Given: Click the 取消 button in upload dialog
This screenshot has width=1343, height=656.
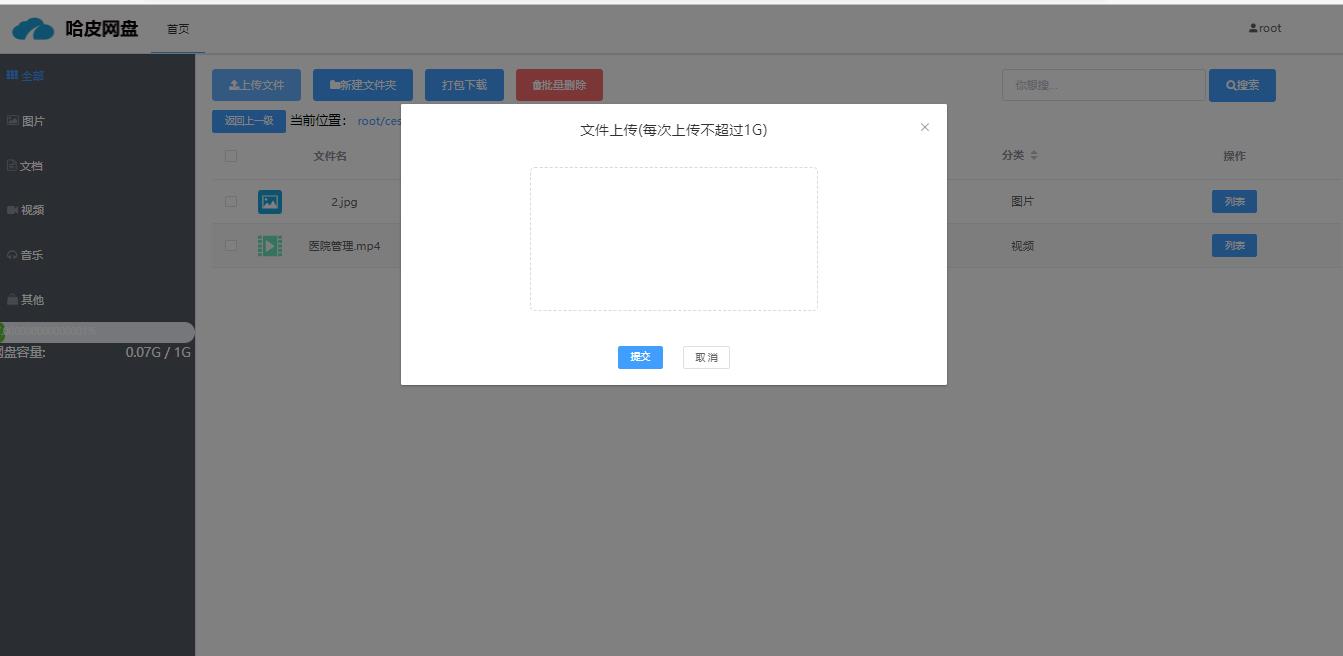Looking at the screenshot, I should [x=706, y=358].
